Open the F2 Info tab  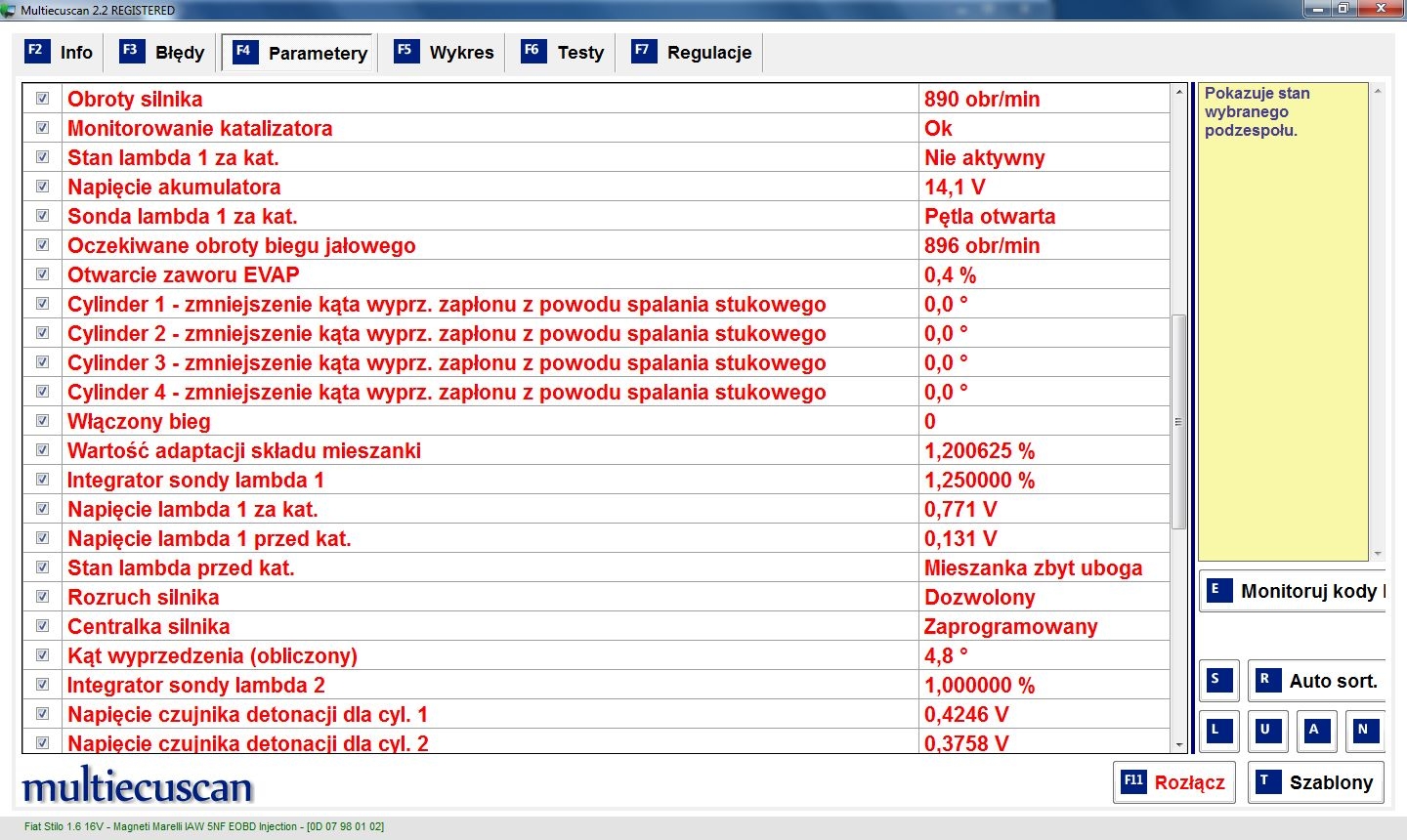[x=60, y=53]
